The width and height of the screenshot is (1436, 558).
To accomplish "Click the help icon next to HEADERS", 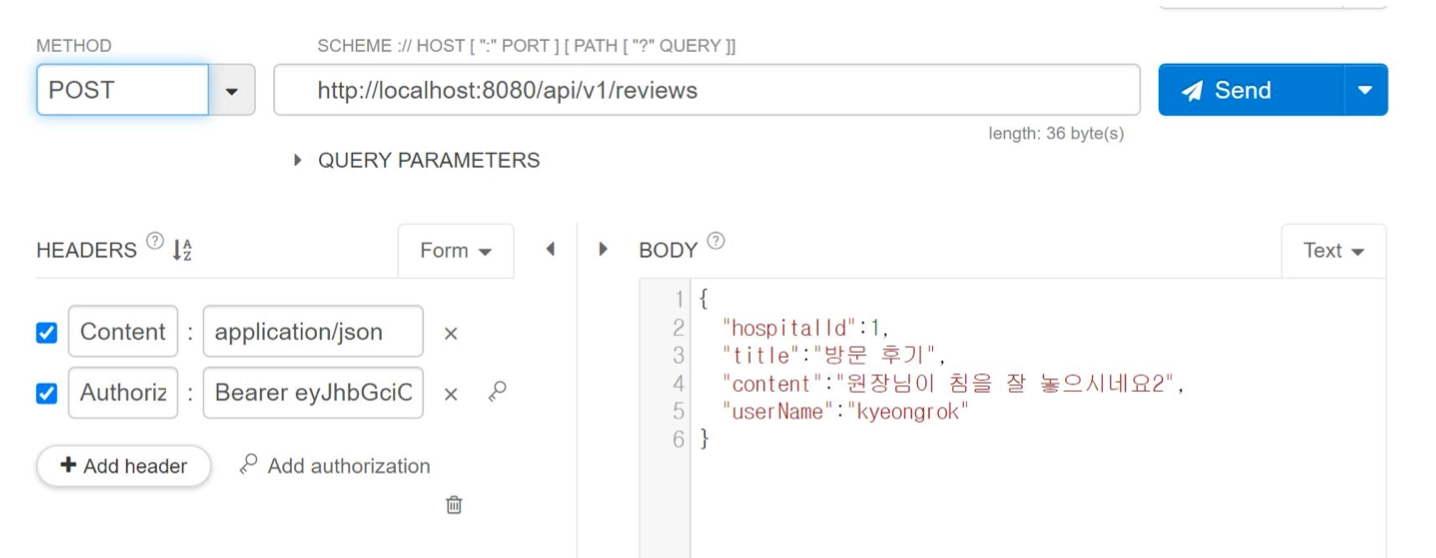I will (x=154, y=241).
